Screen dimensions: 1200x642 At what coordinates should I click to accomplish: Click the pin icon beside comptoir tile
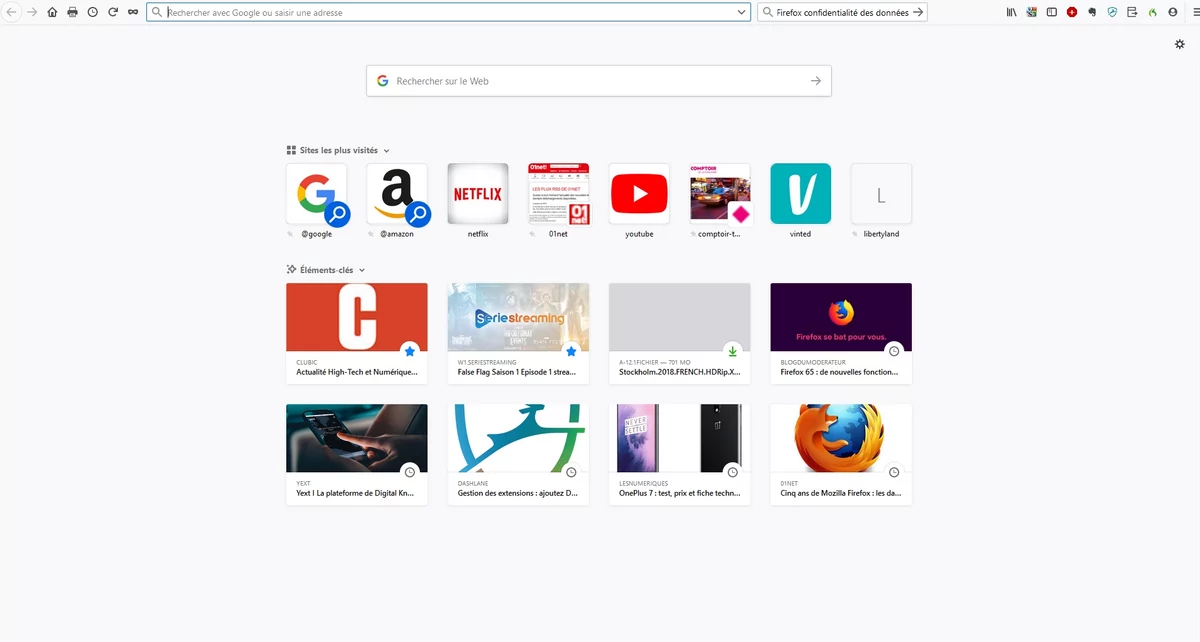click(x=692, y=234)
